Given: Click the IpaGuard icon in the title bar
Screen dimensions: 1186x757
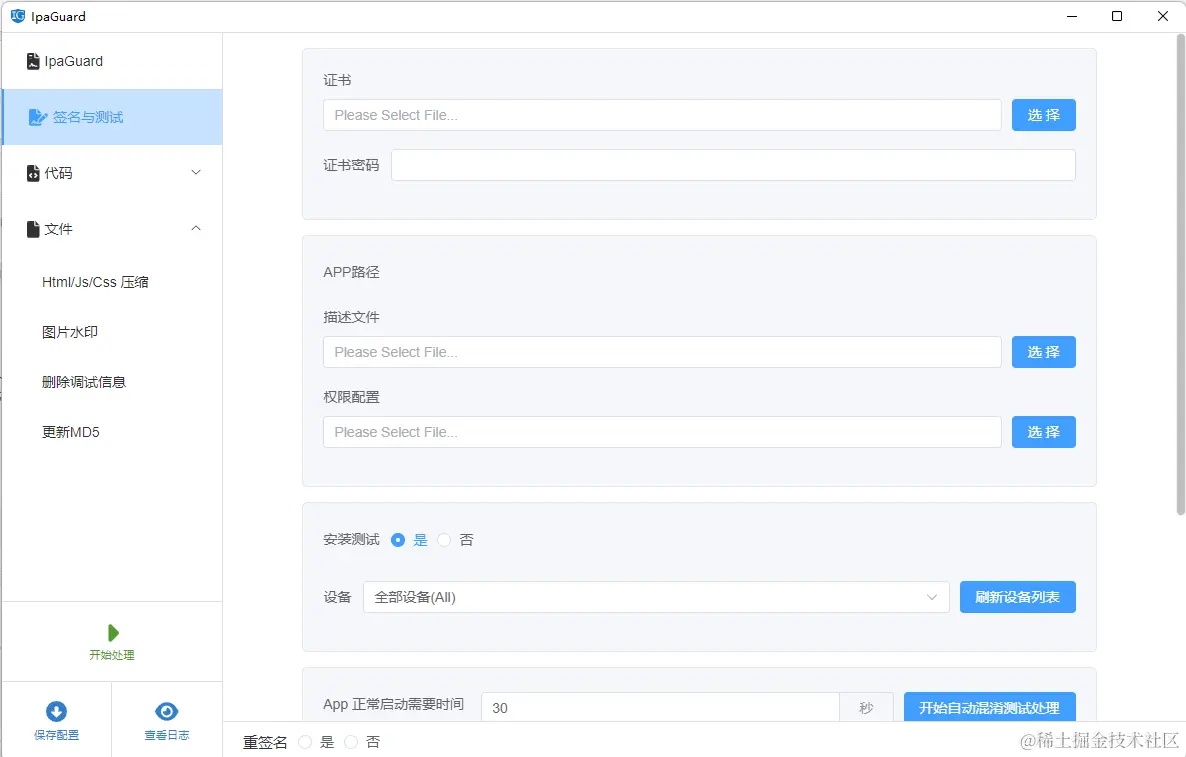Looking at the screenshot, I should point(16,16).
